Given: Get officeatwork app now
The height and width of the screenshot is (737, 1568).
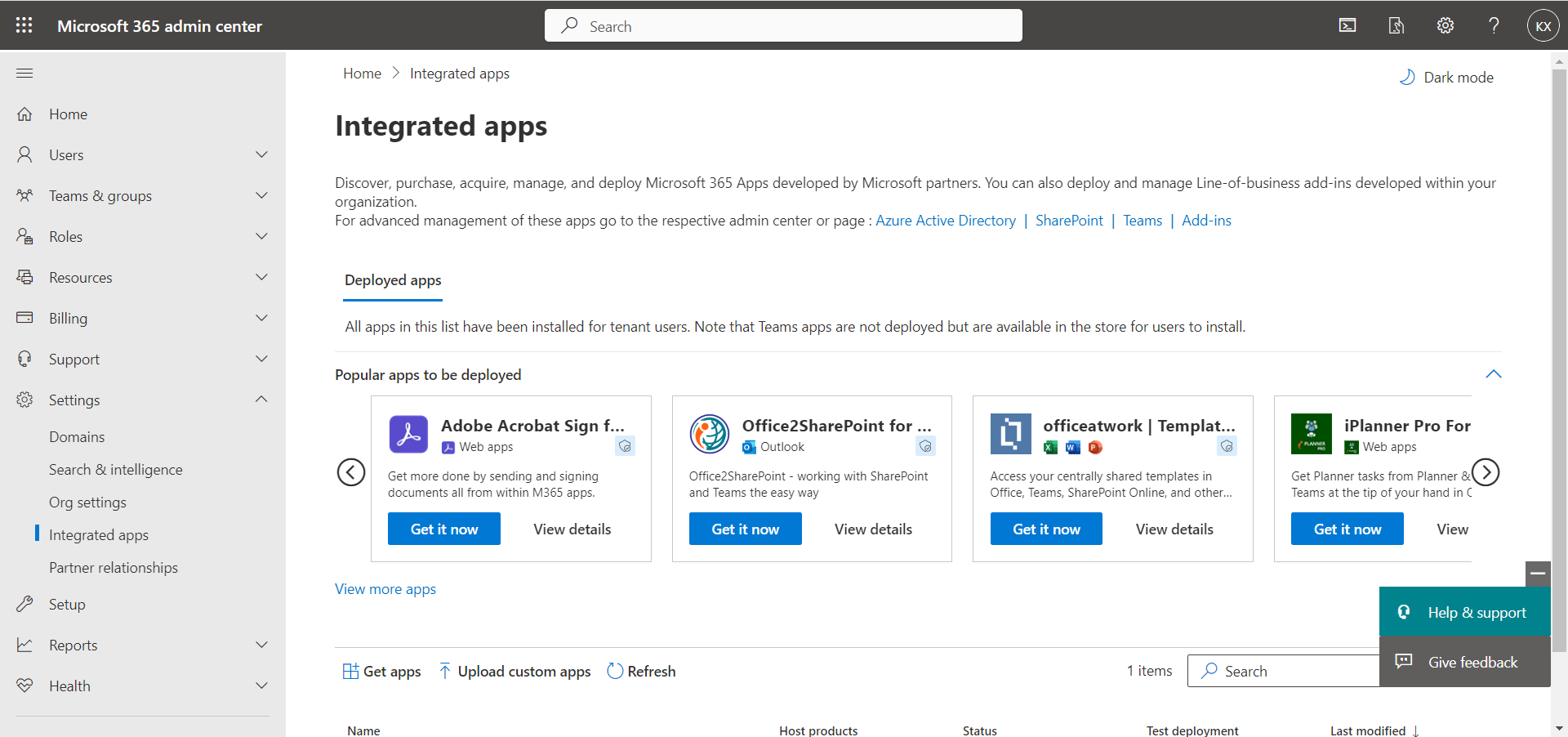Looking at the screenshot, I should click(1046, 529).
